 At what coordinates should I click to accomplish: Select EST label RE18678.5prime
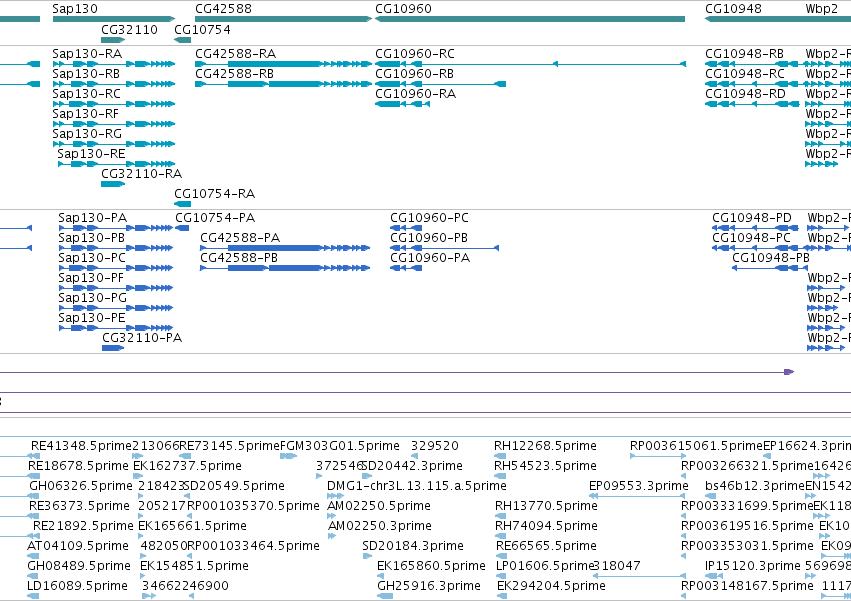pos(78,466)
